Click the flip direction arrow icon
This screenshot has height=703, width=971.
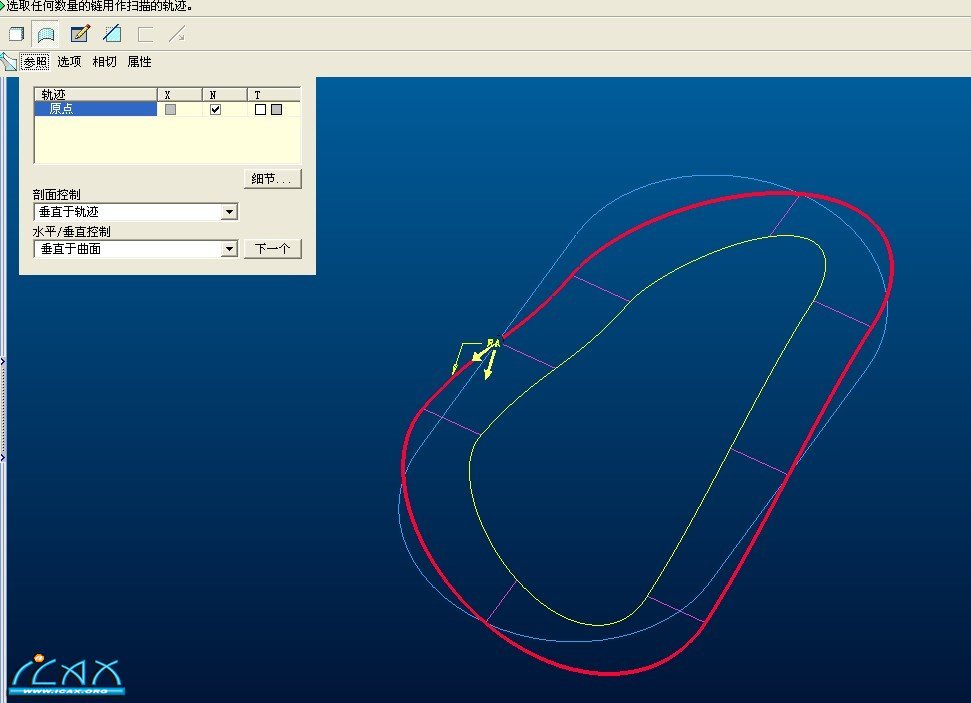pyautogui.click(x=177, y=34)
